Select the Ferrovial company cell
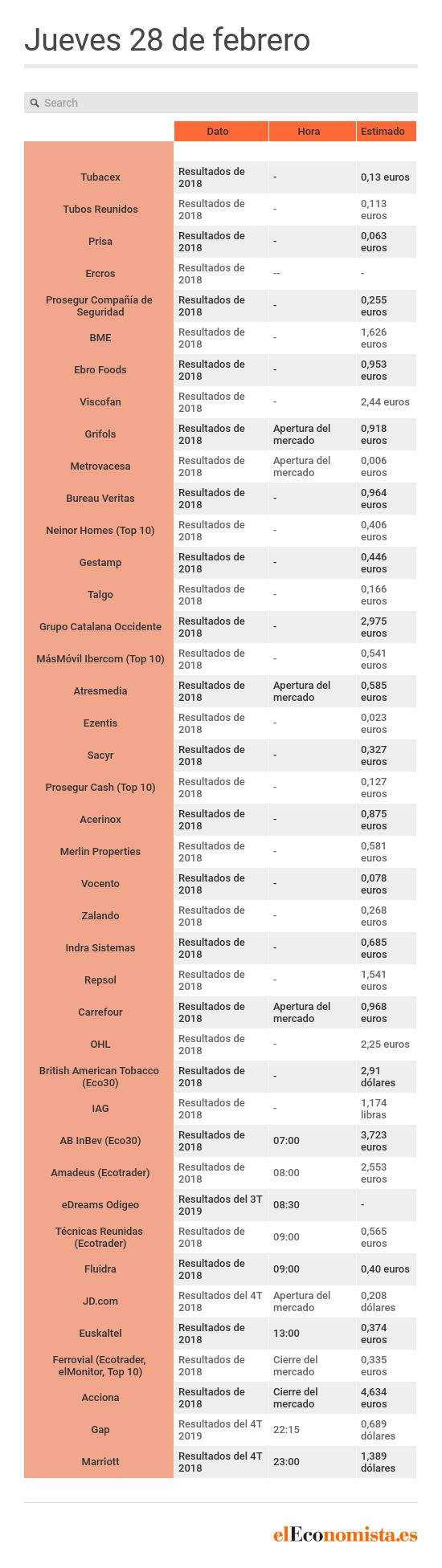442x1568 pixels. tap(100, 1366)
